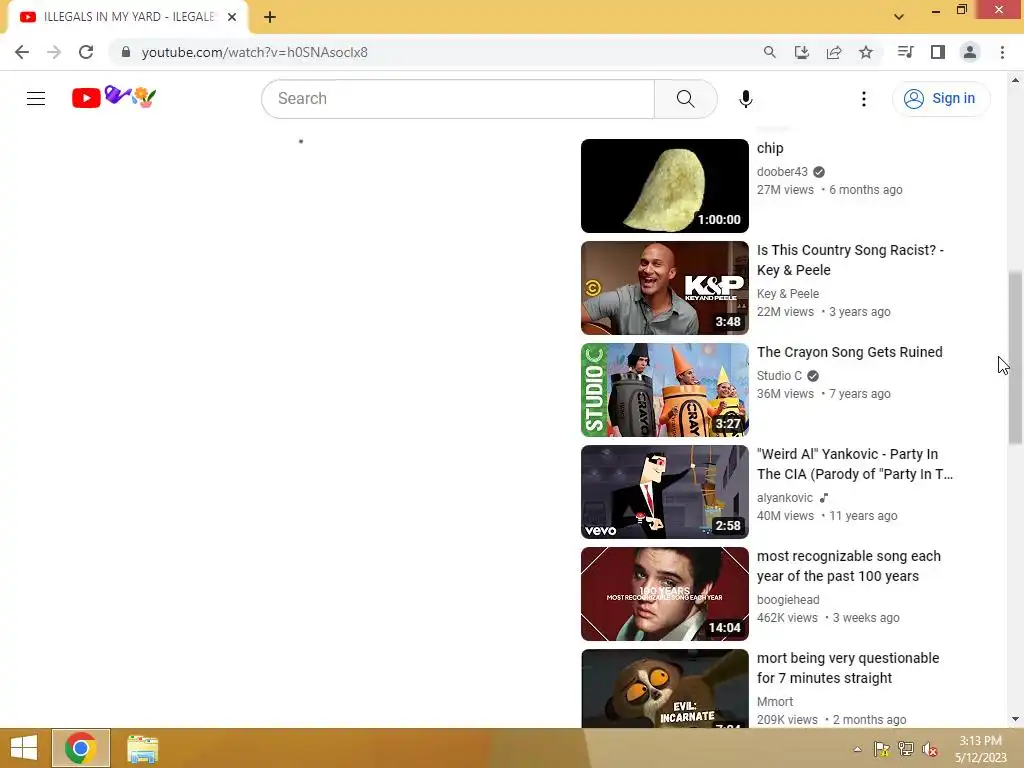Open the Weird Al Party In The CIA thumbnail
The image size is (1024, 768).
[665, 492]
